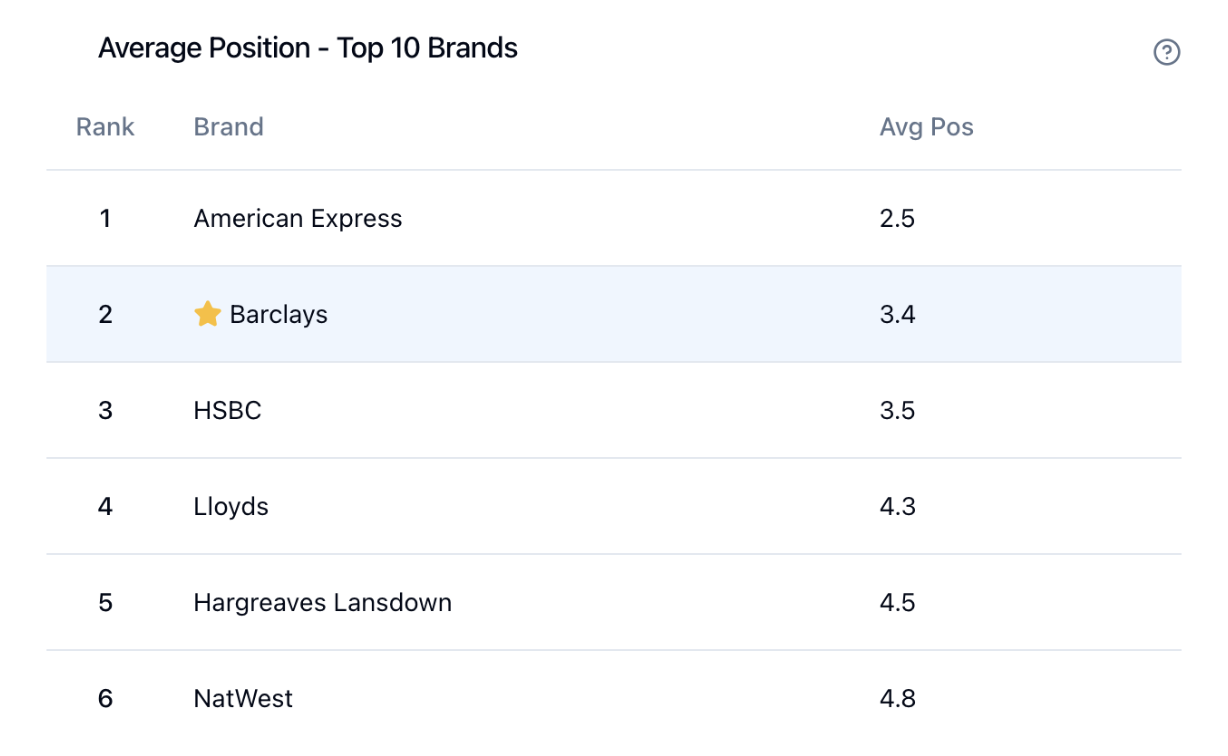Click HSBC's 3.5 average position value
Image resolution: width=1228 pixels, height=756 pixels.
pos(897,410)
